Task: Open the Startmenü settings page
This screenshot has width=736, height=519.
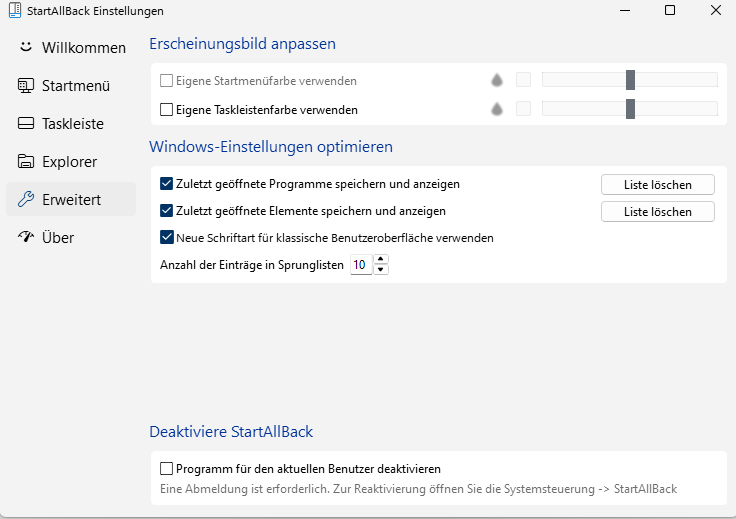Action: pyautogui.click(x=75, y=86)
